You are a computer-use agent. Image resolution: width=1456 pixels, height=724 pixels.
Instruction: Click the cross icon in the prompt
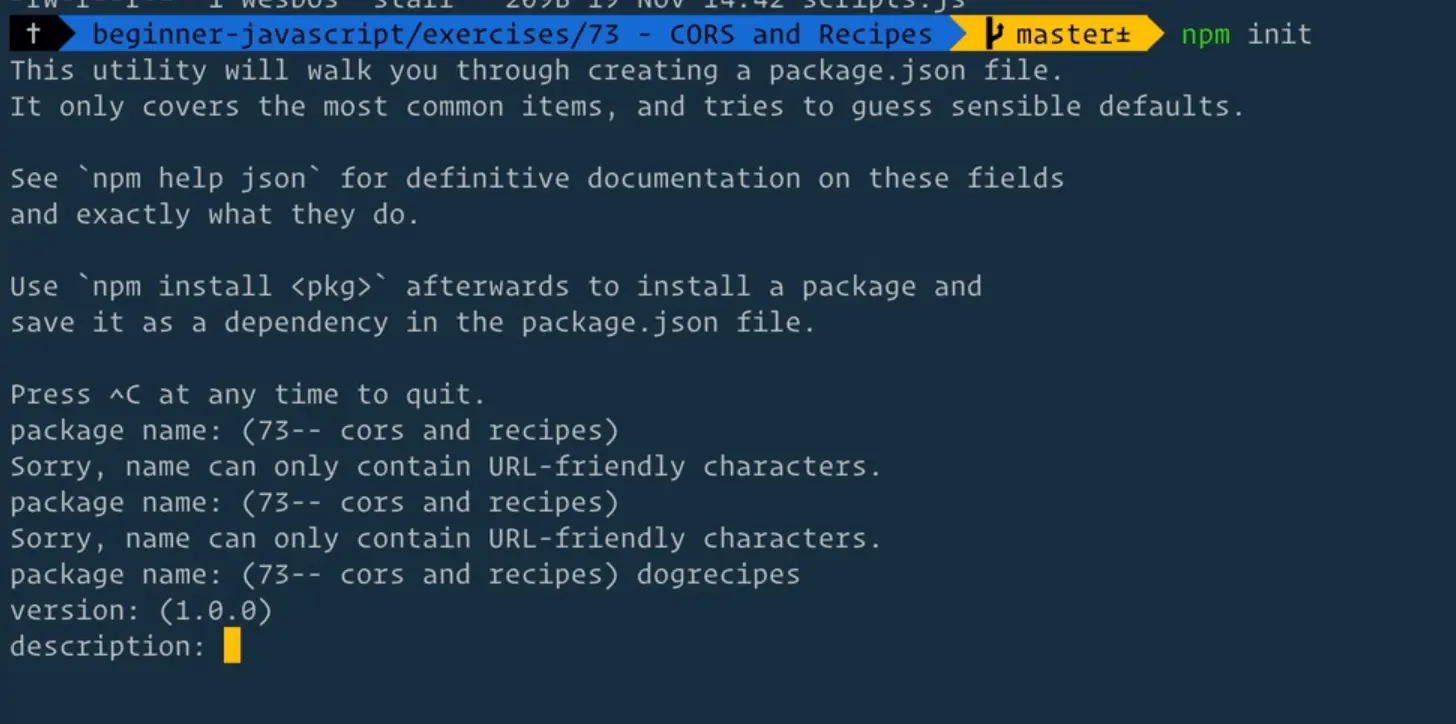tap(33, 35)
